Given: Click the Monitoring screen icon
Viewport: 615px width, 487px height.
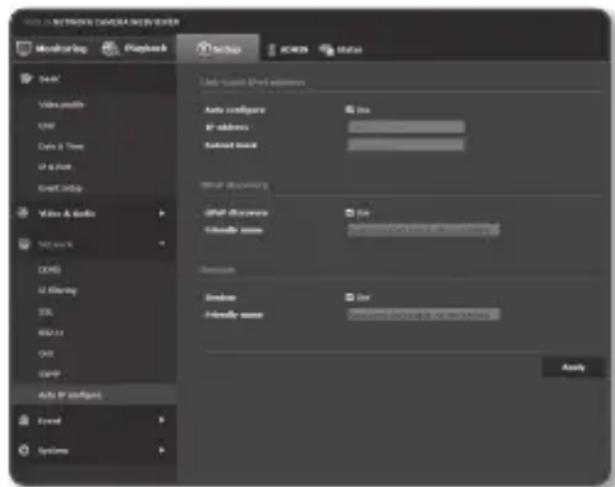Looking at the screenshot, I should point(24,49).
